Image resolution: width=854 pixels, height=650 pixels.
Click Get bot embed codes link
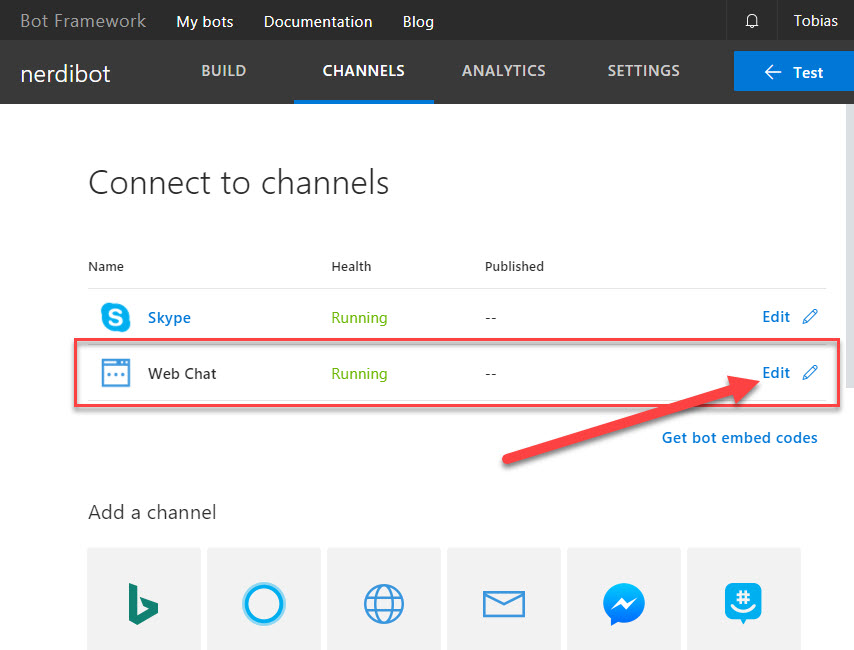click(x=740, y=438)
